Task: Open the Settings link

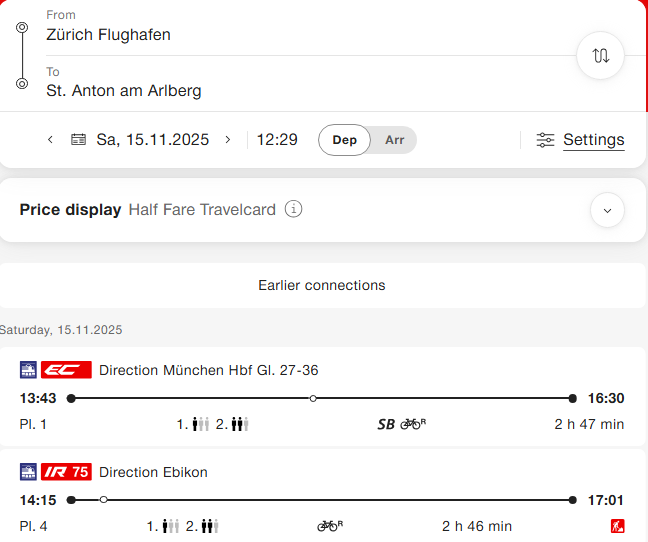Action: 593,140
